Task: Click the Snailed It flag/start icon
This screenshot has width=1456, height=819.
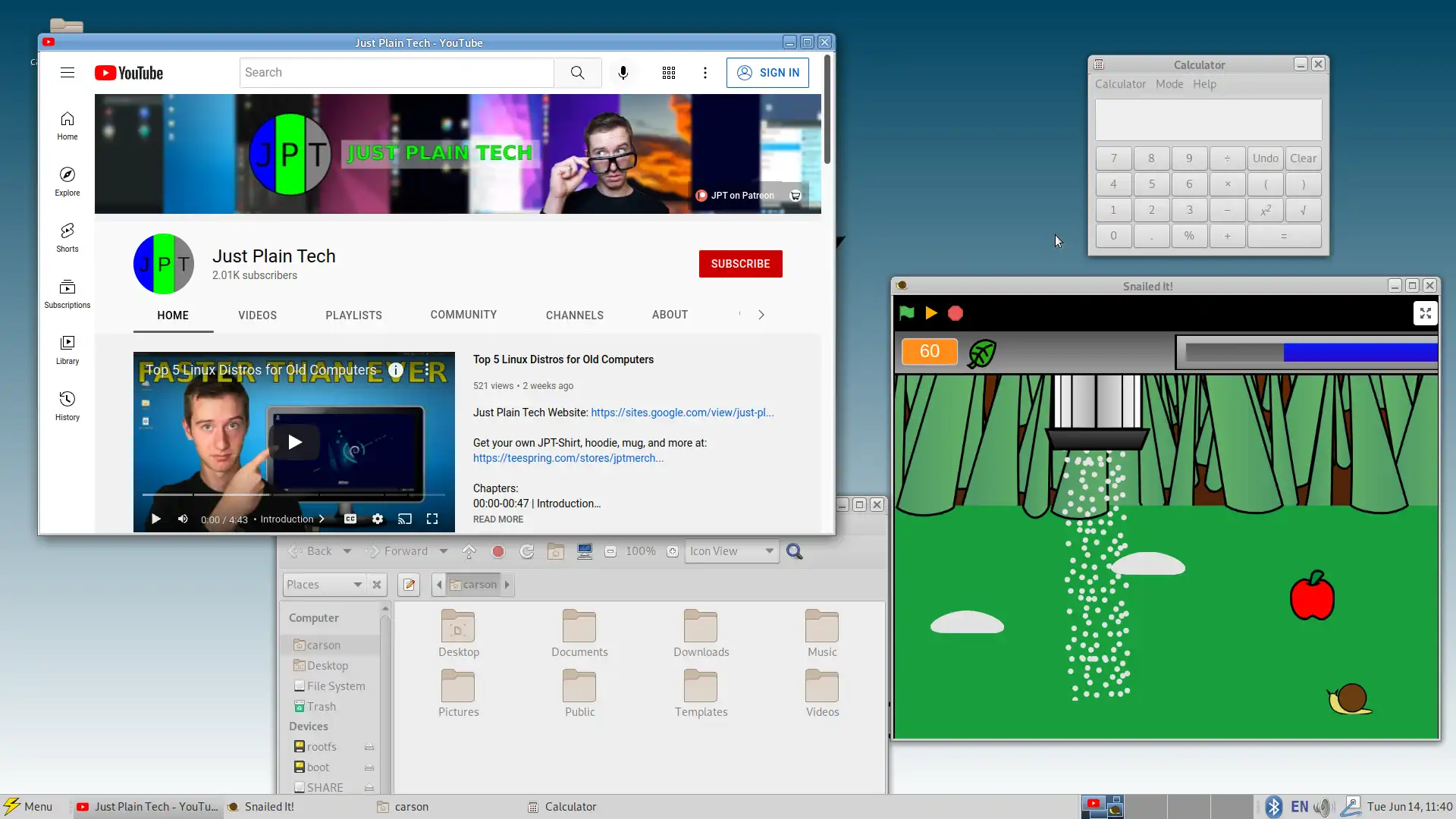Action: pyautogui.click(x=907, y=313)
